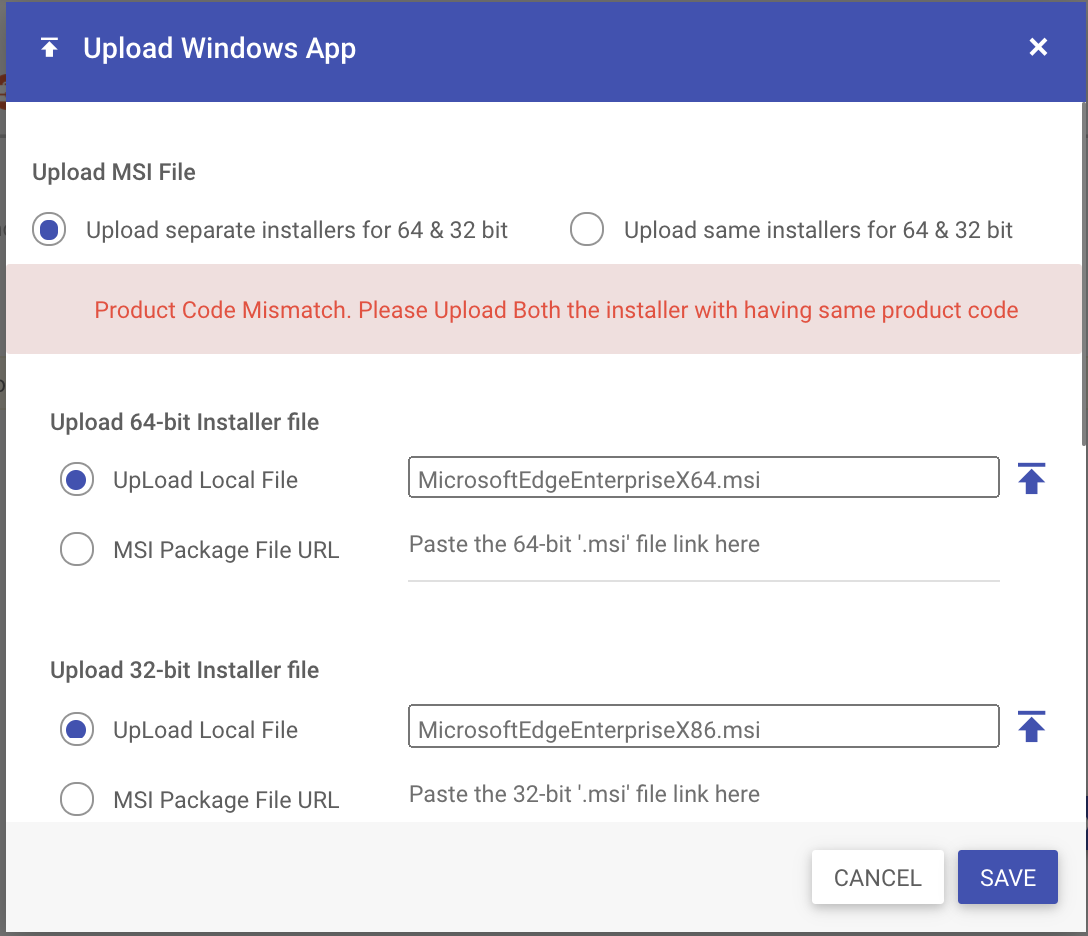The image size is (1088, 936).
Task: Click the upload icon beside the 32-bit file field
Action: pyautogui.click(x=1032, y=726)
